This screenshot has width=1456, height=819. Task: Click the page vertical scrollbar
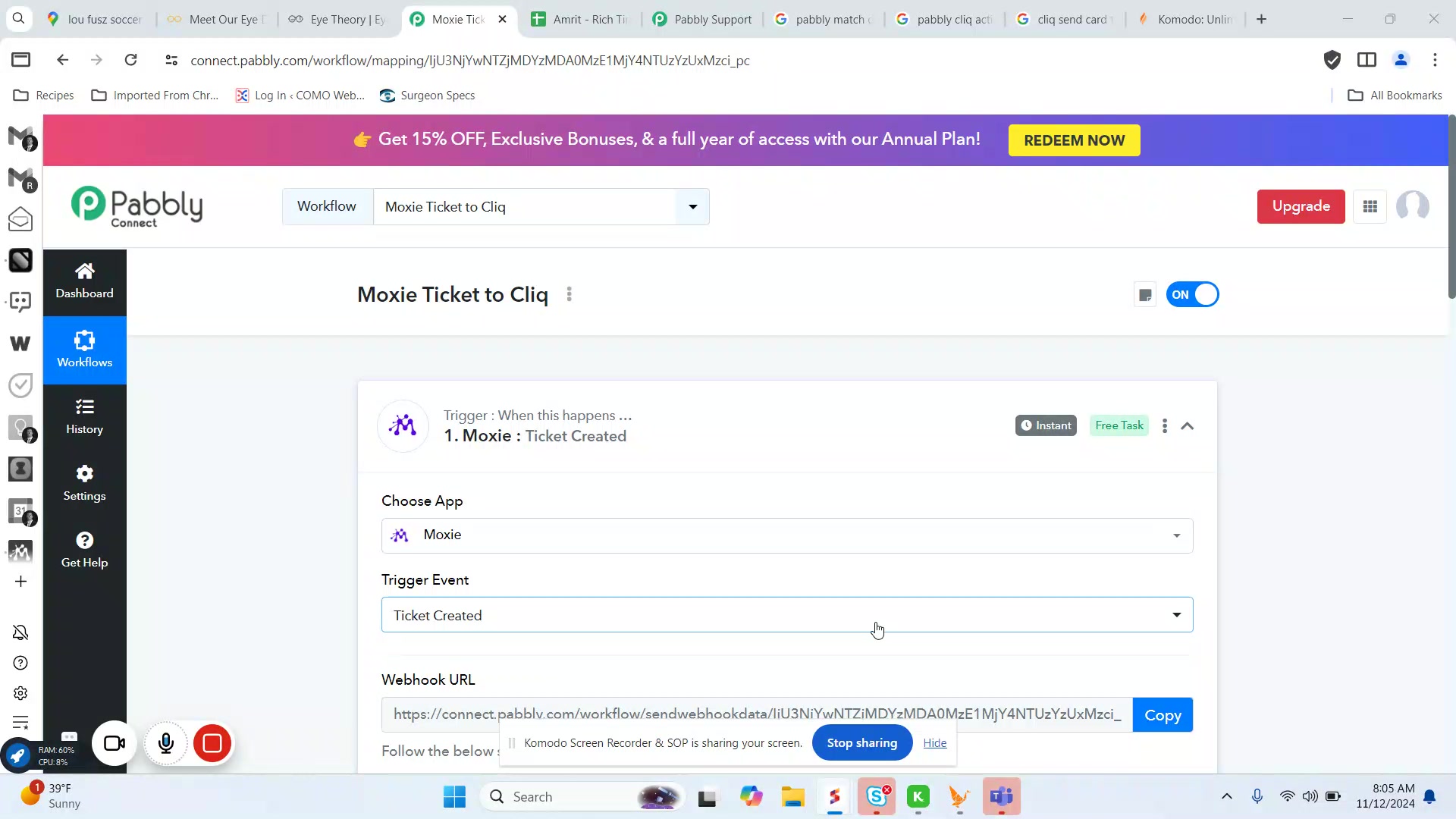[x=1451, y=206]
